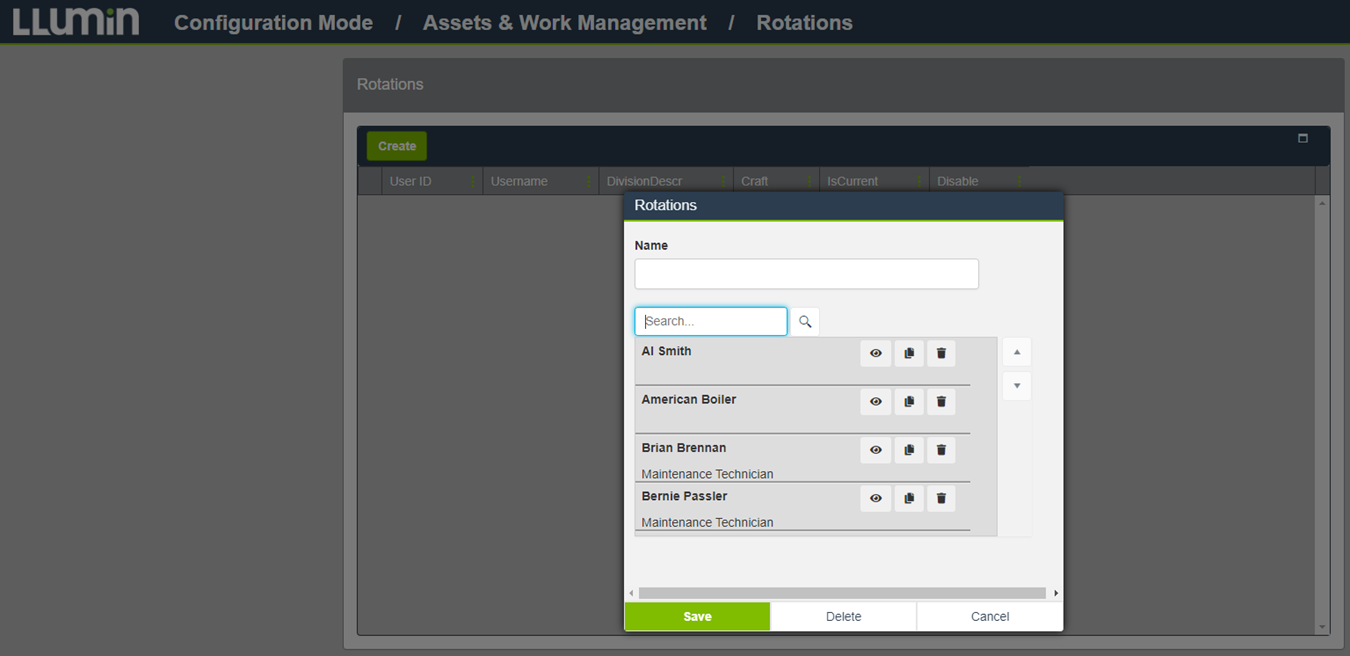Screen dimensions: 1350x656
Task: Toggle visibility eye for Brian Brennan
Action: coord(876,450)
